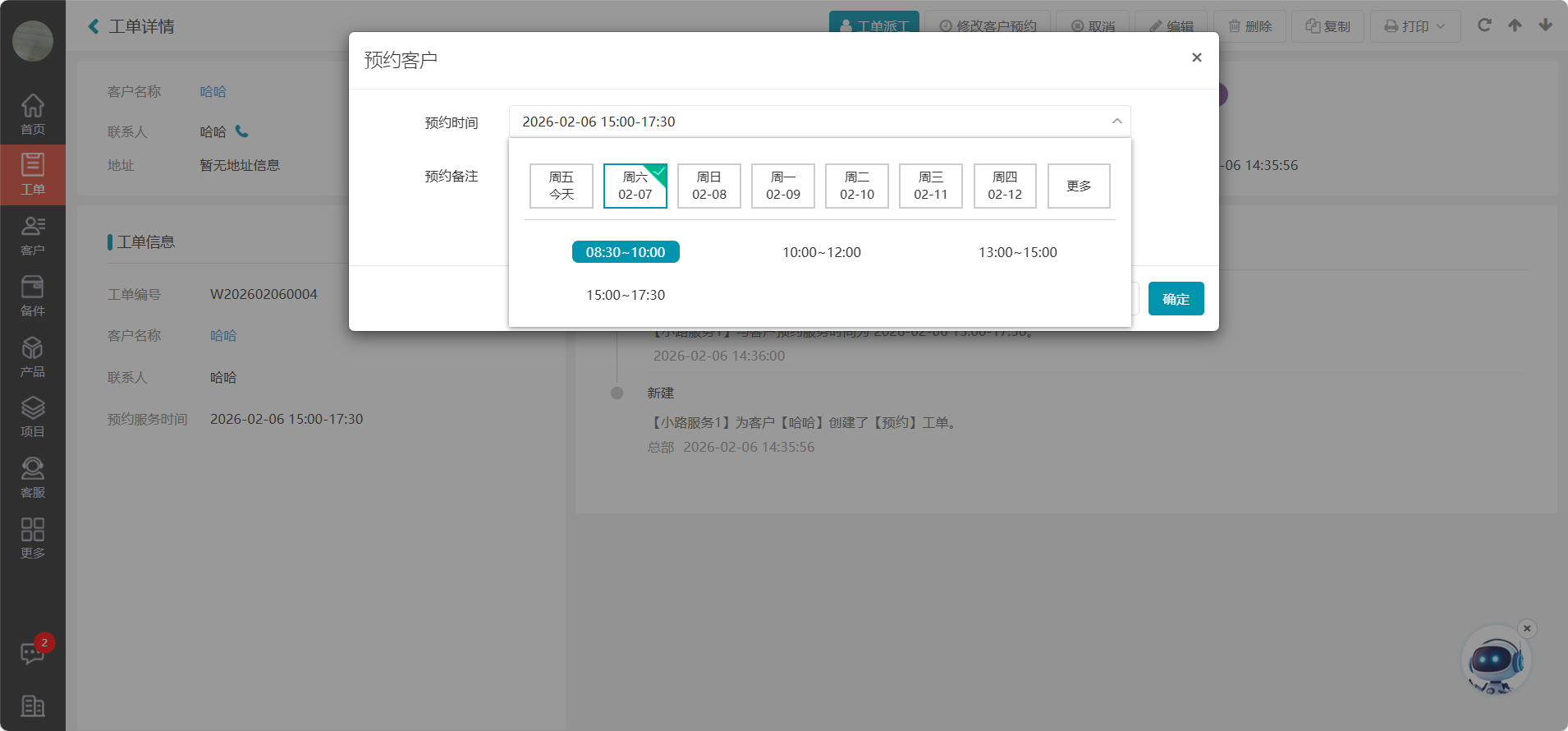Open the 更多 dates option

pos(1079,186)
